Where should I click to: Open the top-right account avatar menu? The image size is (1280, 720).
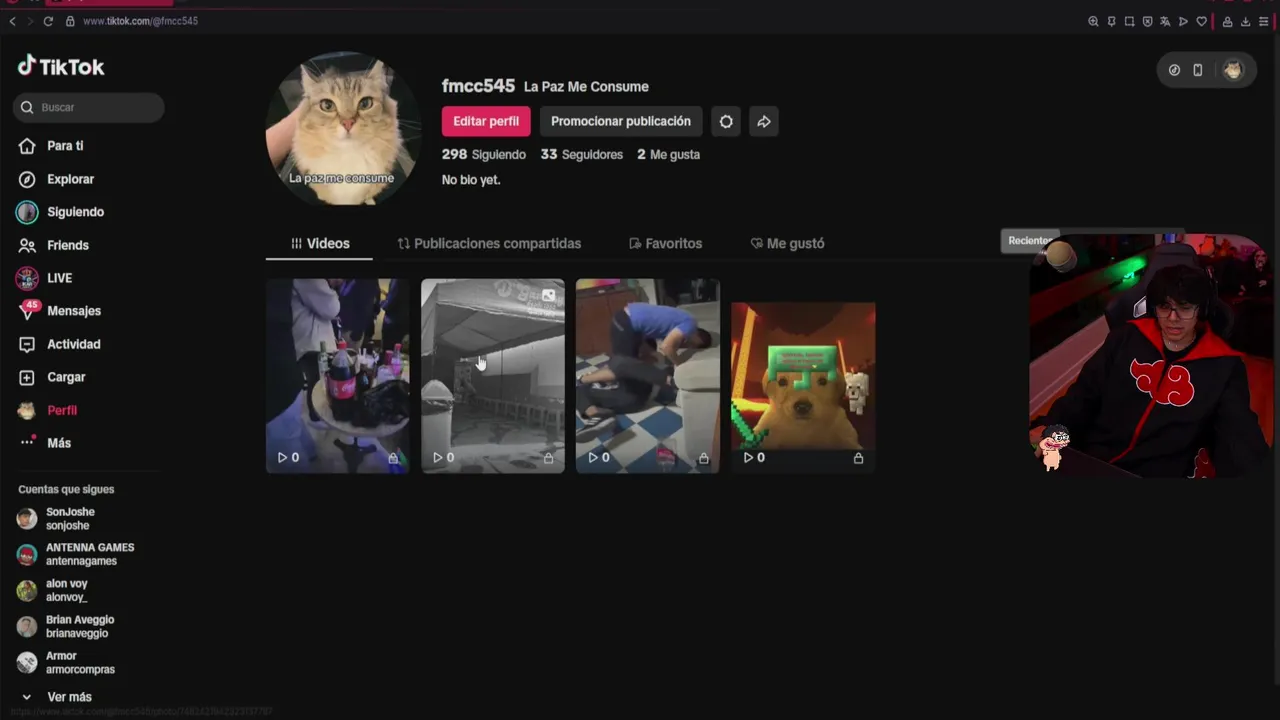[x=1233, y=70]
